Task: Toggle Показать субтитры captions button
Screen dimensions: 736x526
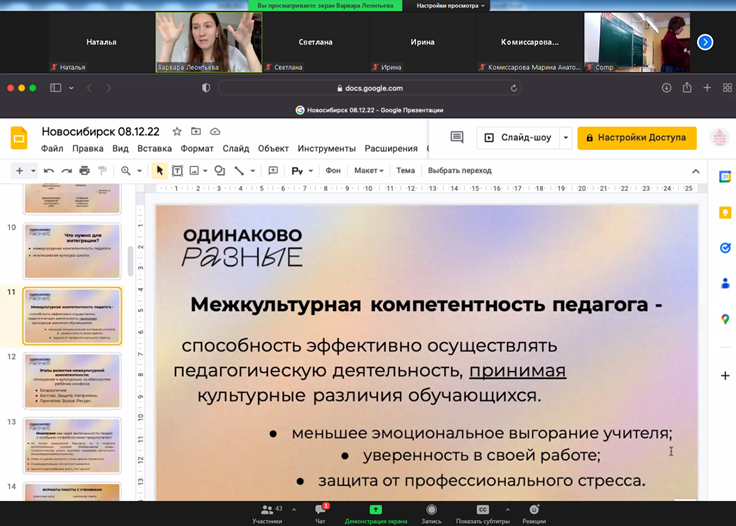Action: (483, 511)
